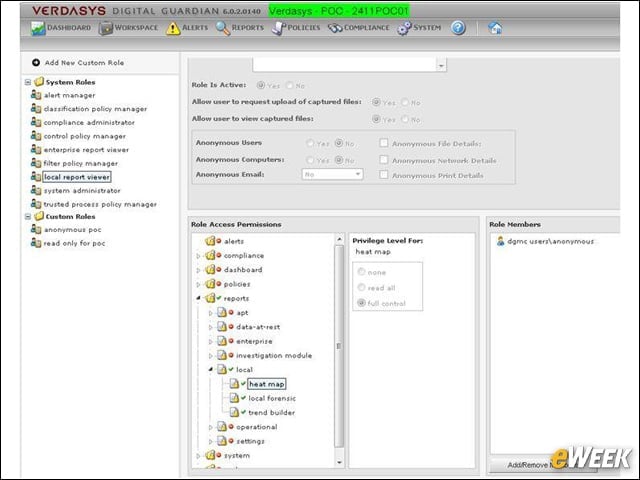Screen dimensions: 640x480
Task: Set Role Is Active to No
Action: click(x=289, y=85)
